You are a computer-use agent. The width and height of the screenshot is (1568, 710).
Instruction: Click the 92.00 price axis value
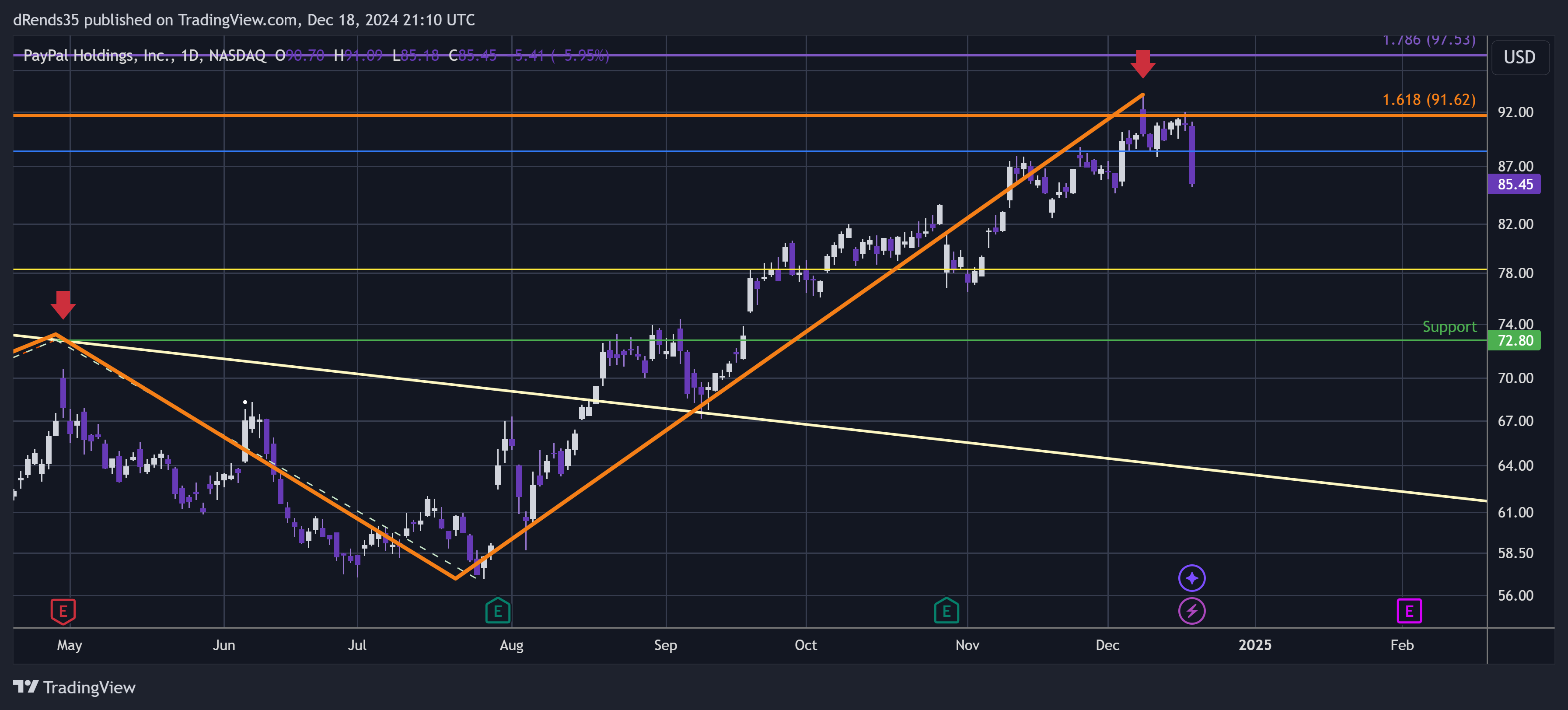tap(1516, 112)
